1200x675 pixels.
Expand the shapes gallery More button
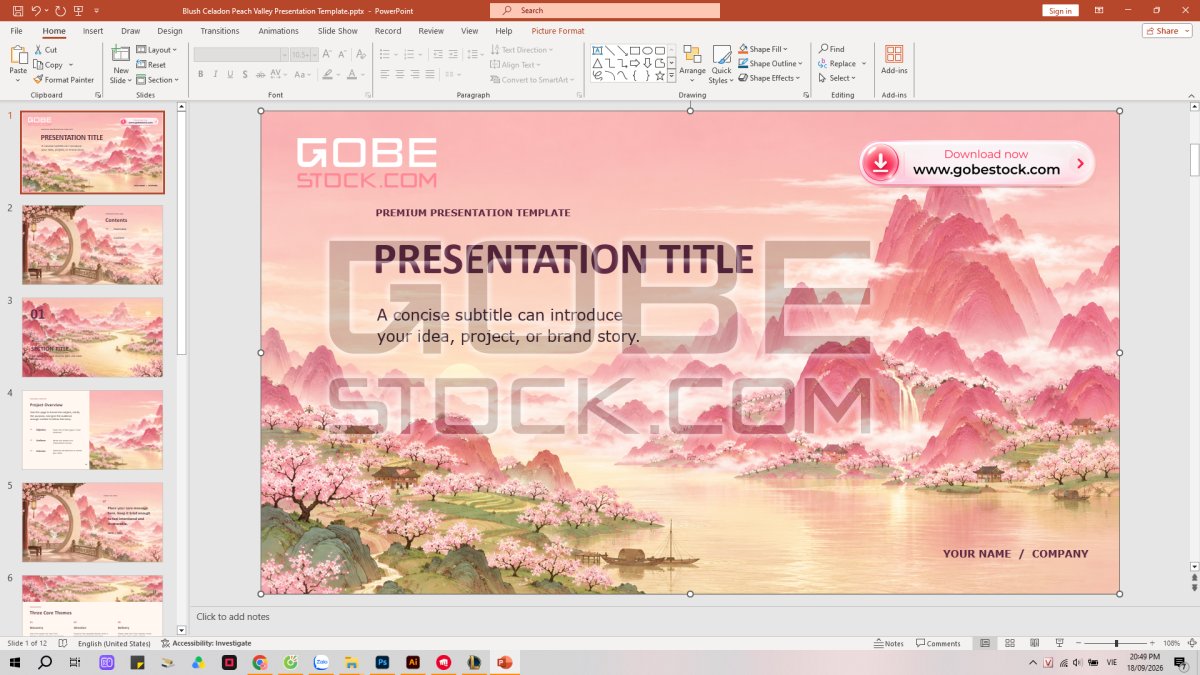point(672,76)
